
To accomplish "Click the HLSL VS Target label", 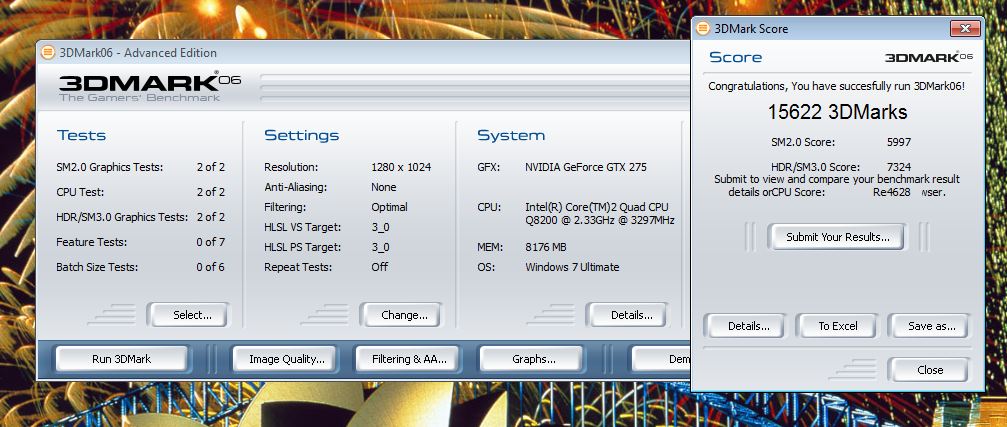I will (x=302, y=227).
